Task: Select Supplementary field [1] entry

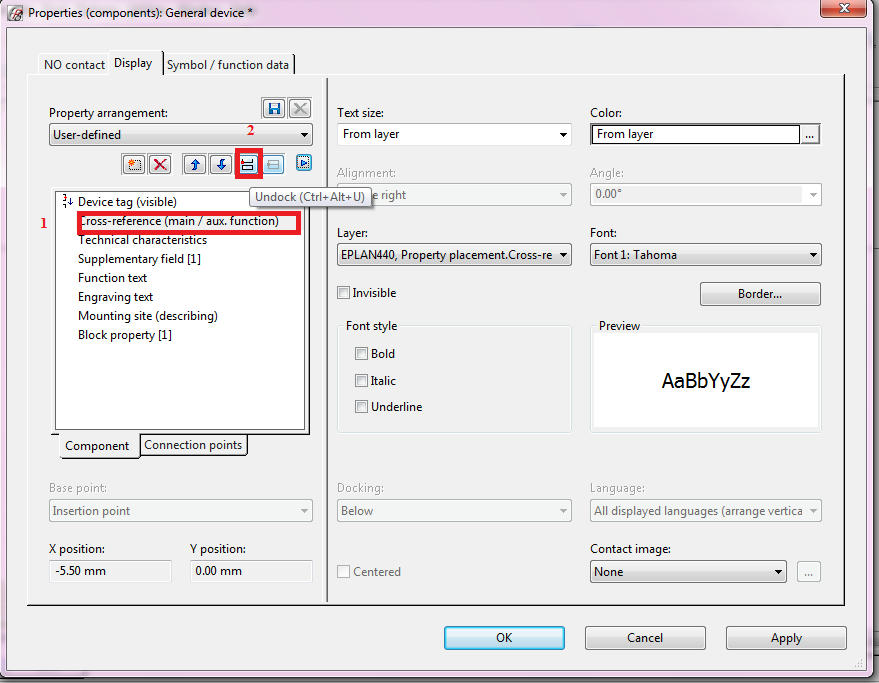Action: [139, 259]
